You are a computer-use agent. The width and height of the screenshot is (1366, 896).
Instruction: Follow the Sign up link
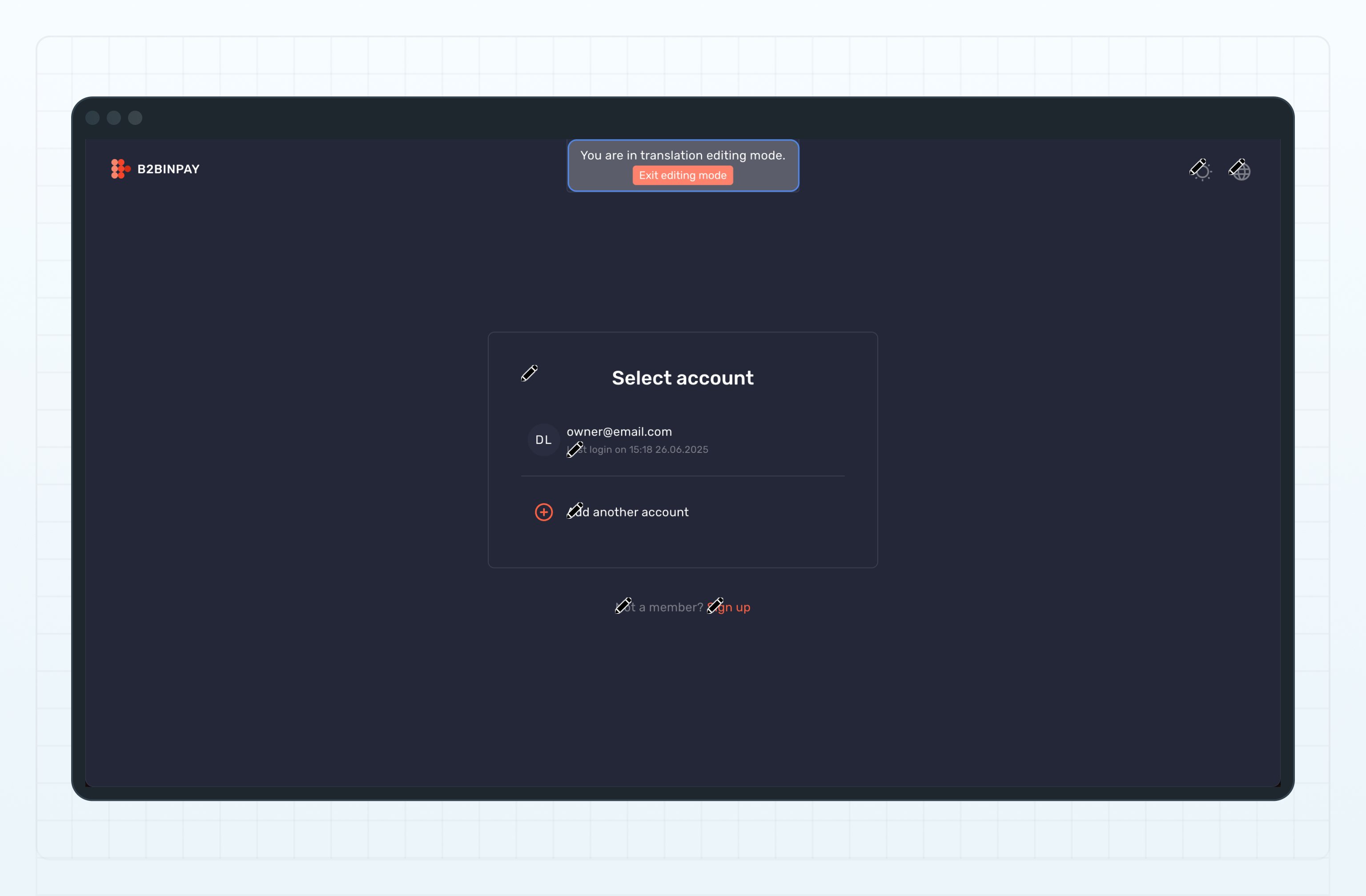(x=739, y=608)
